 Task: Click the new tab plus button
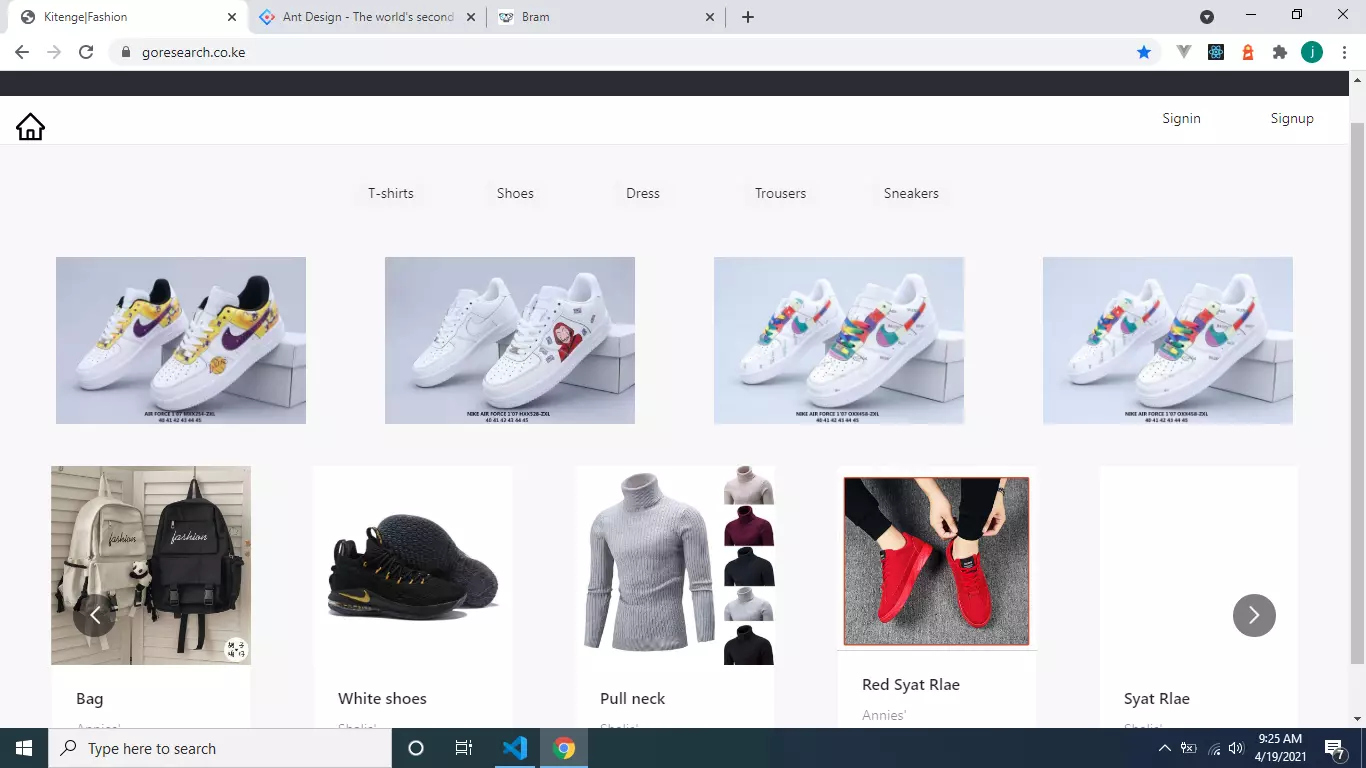748,17
